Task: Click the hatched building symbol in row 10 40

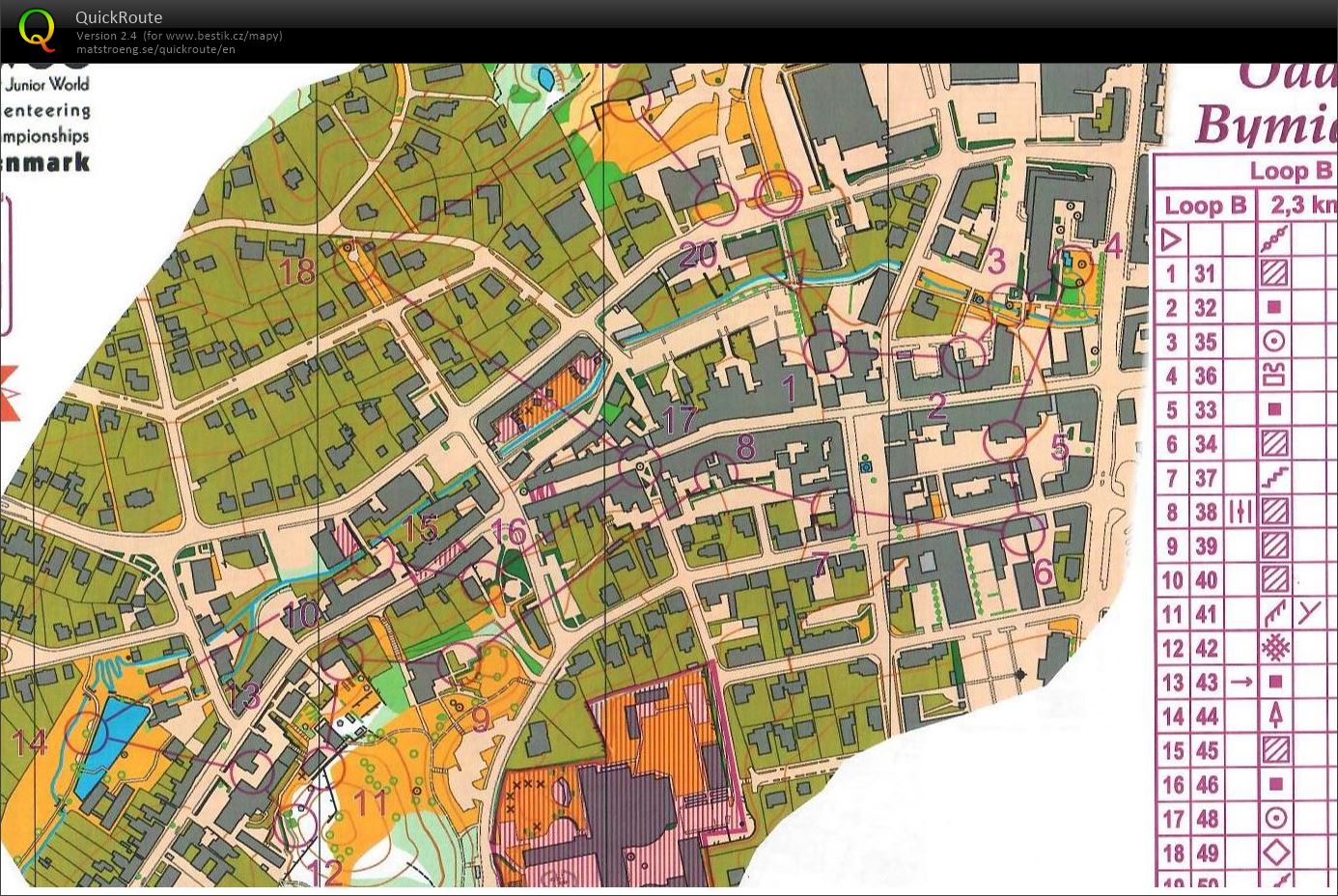Action: click(x=1274, y=579)
